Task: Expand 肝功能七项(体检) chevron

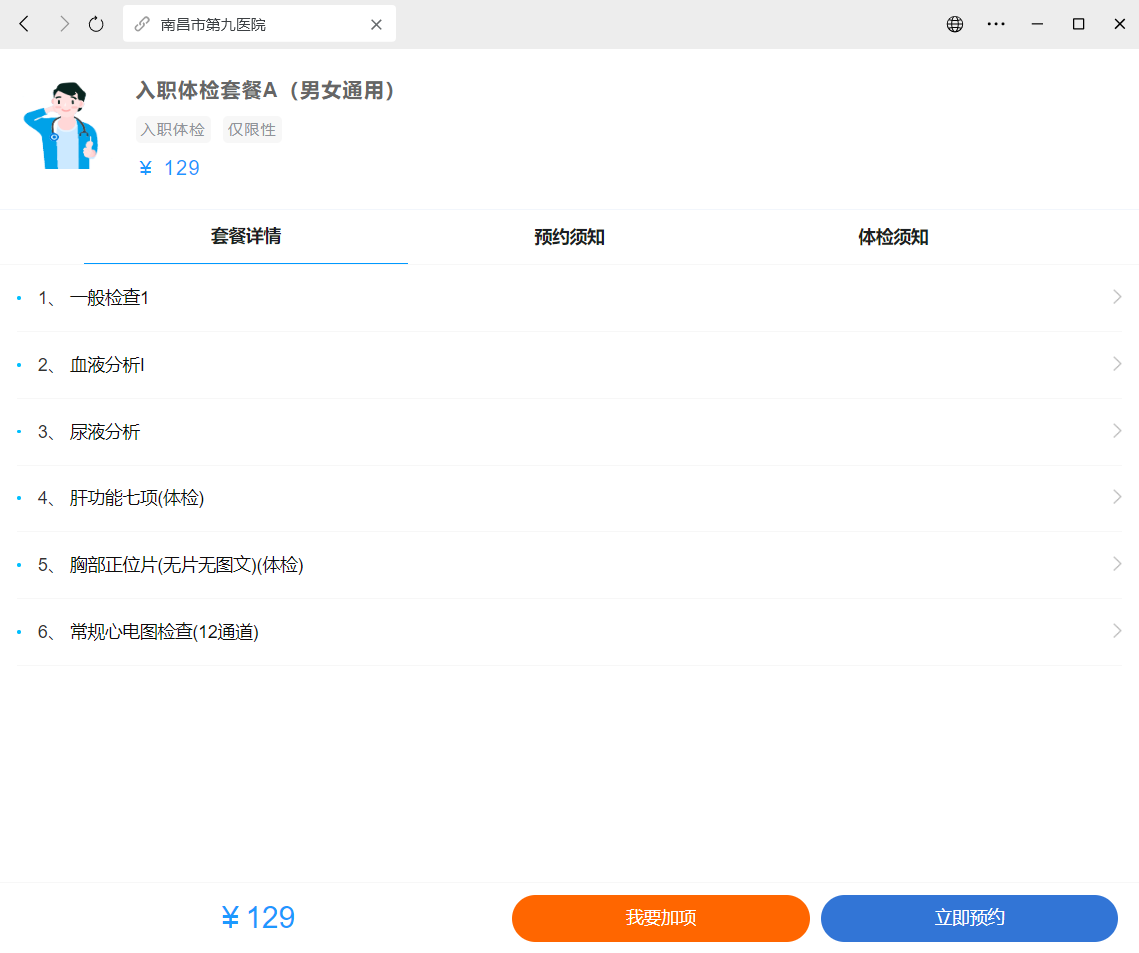Action: (1117, 497)
